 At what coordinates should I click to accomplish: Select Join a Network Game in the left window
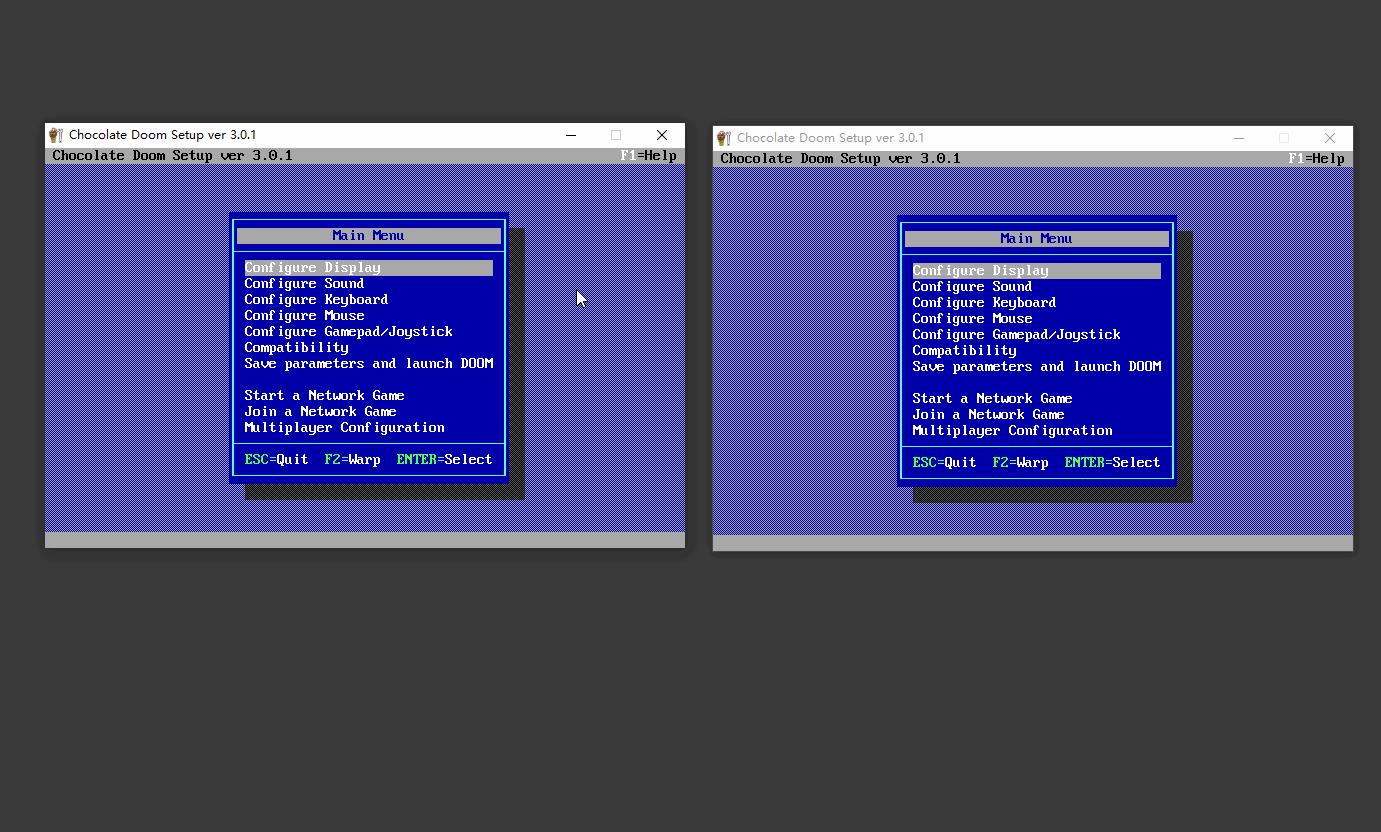tap(320, 412)
